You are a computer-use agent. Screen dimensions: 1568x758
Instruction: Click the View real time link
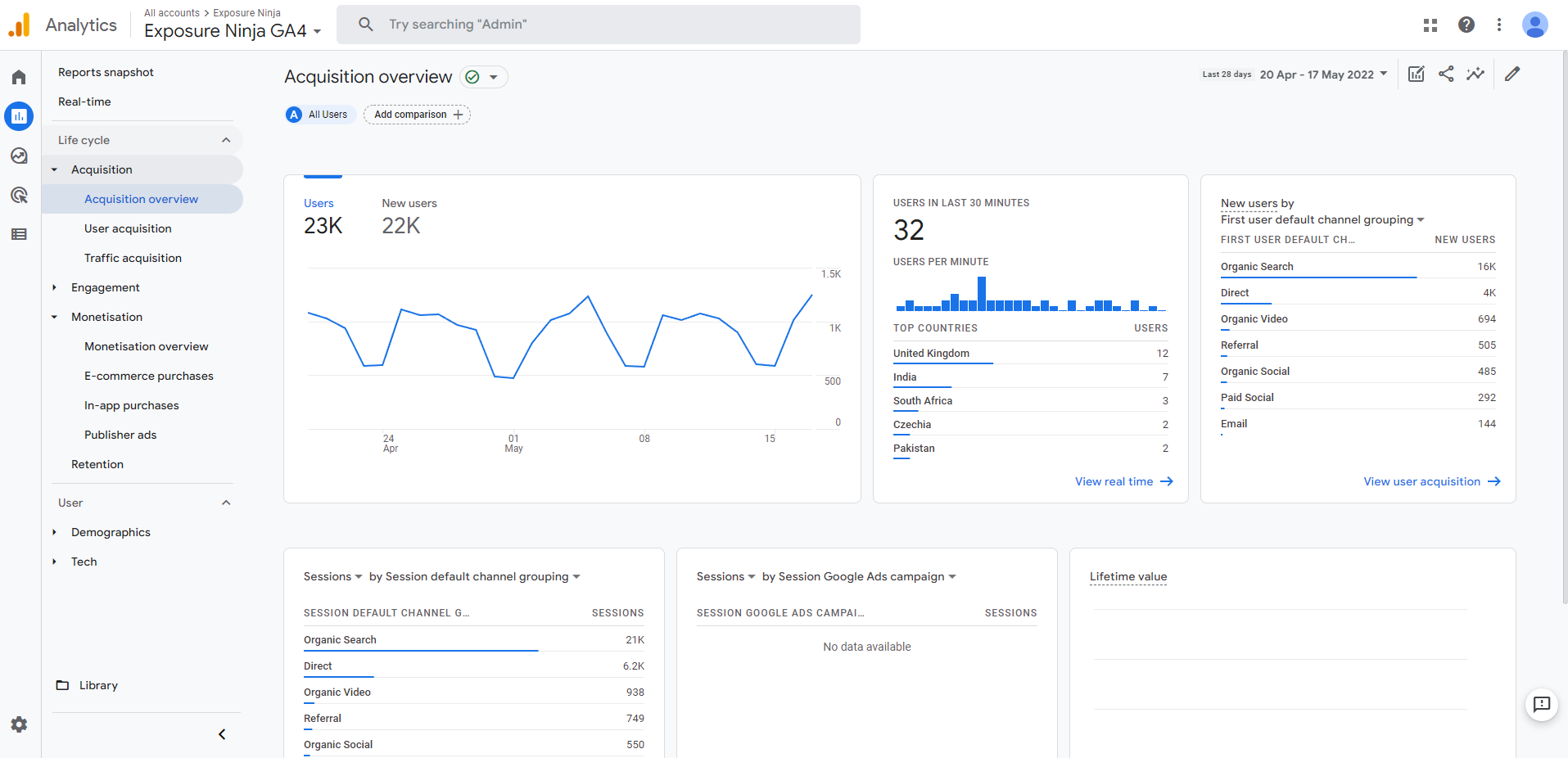[1123, 481]
